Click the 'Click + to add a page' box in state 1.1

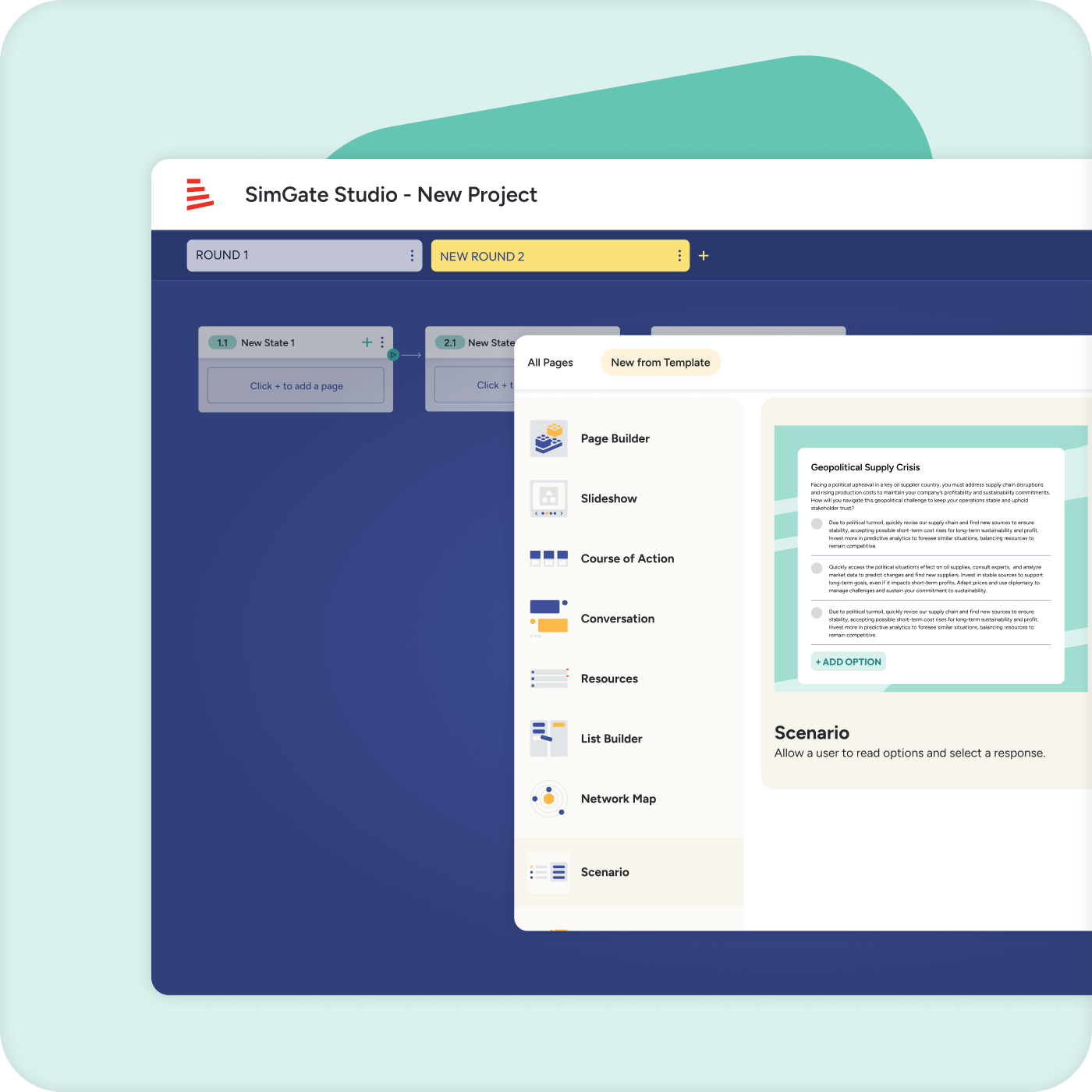tap(296, 386)
